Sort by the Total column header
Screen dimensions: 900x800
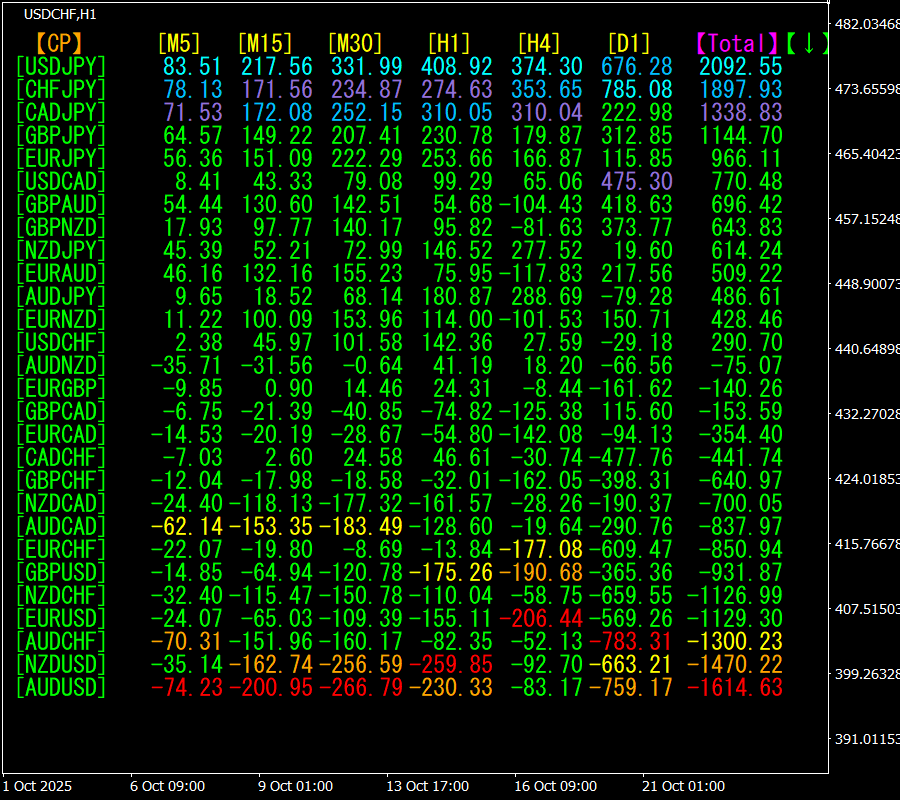click(x=737, y=43)
